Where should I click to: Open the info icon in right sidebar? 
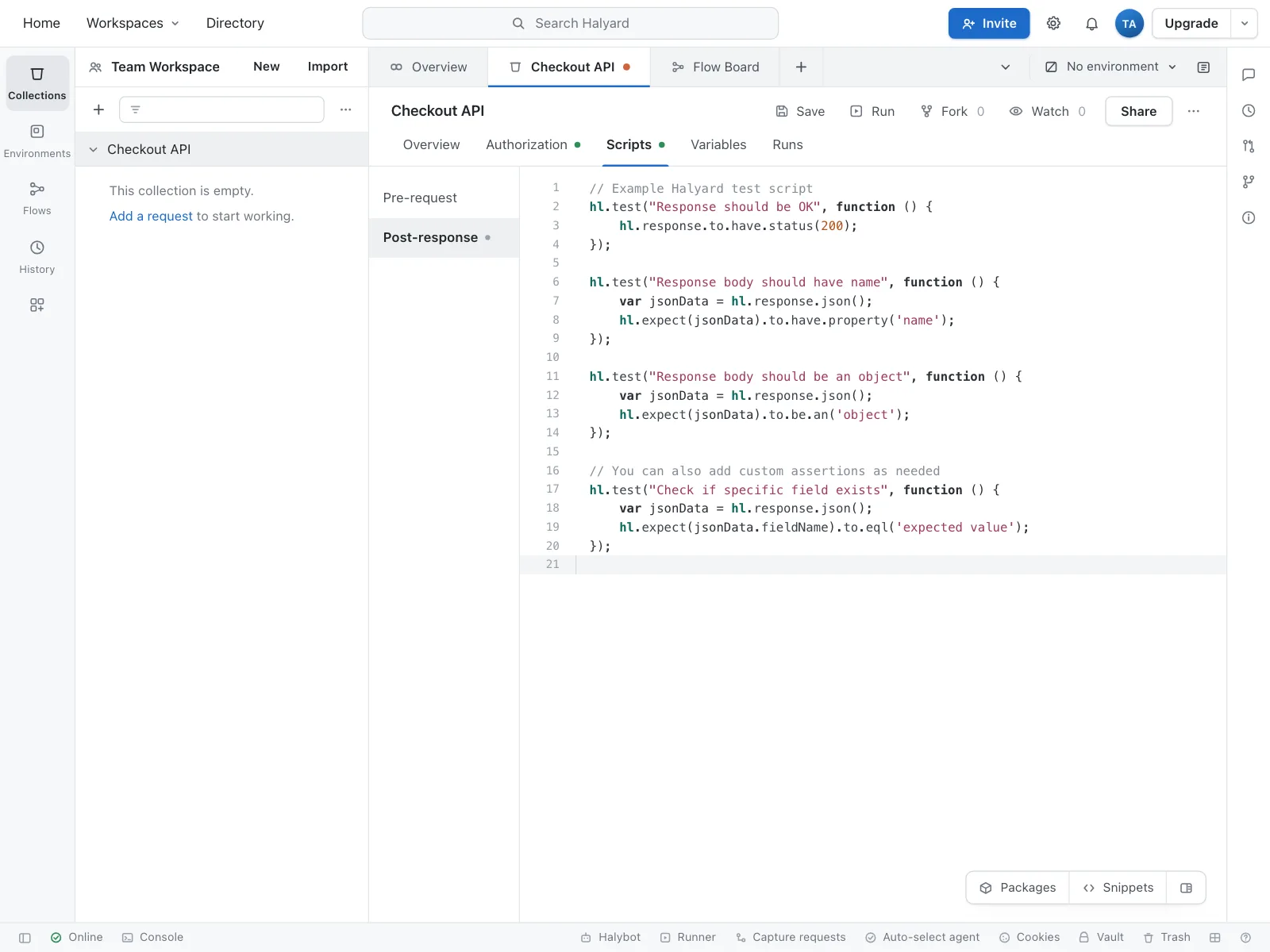coord(1249,217)
